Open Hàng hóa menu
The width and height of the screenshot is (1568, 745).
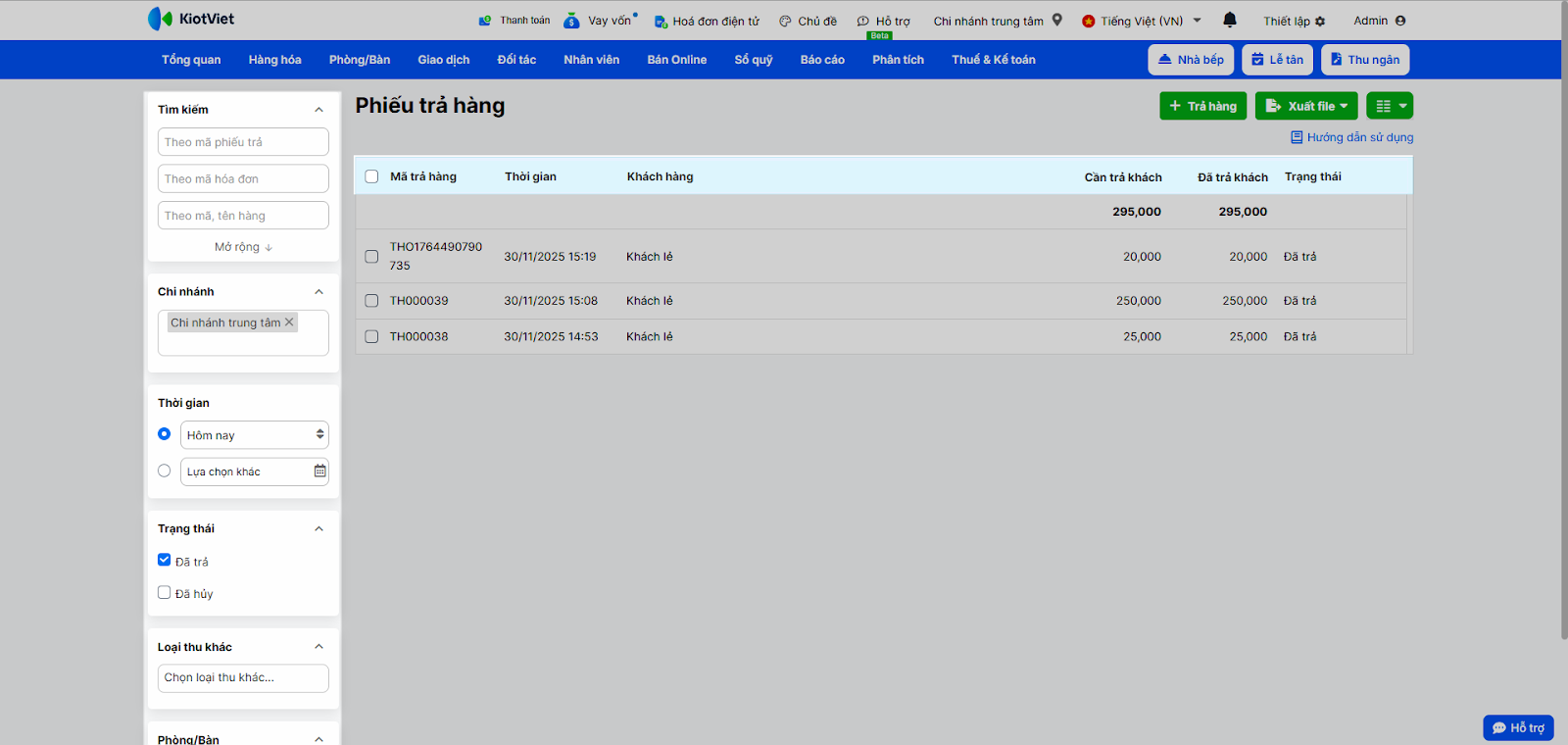pyautogui.click(x=274, y=60)
